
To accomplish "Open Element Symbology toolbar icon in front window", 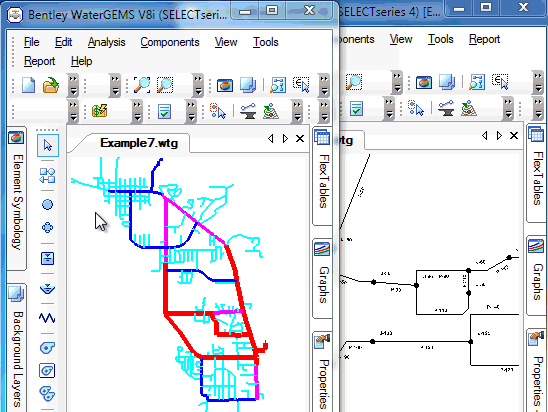I will click(x=224, y=85).
